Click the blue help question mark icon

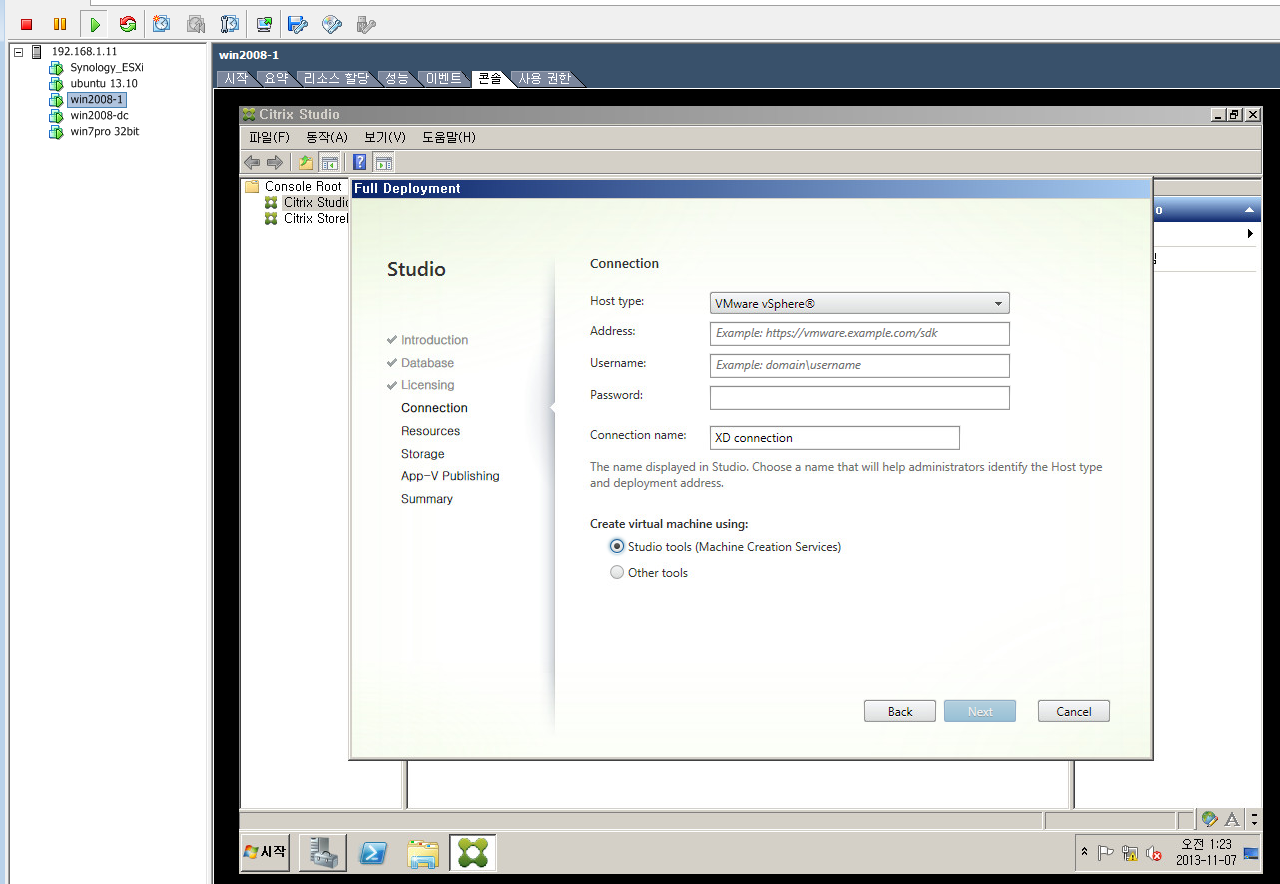[x=360, y=162]
